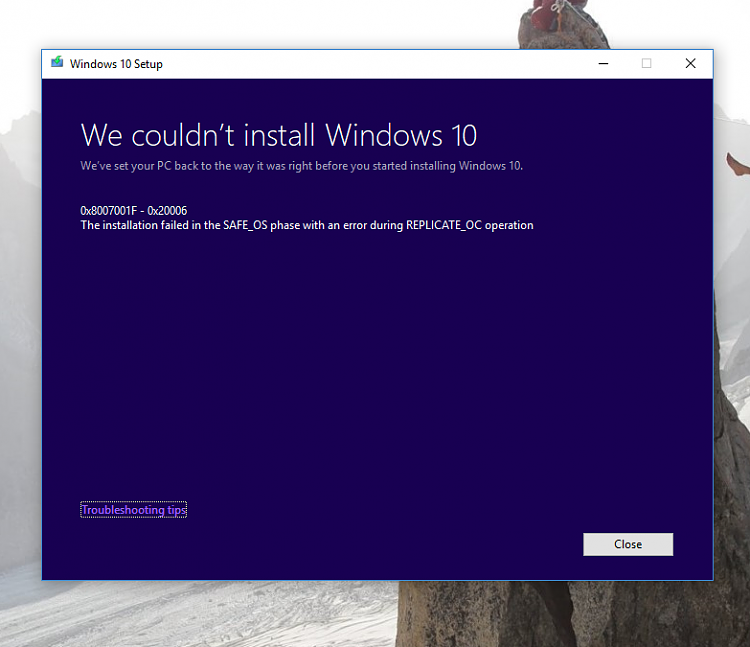Image resolution: width=750 pixels, height=647 pixels.
Task: Click the Close button
Action: [x=628, y=544]
